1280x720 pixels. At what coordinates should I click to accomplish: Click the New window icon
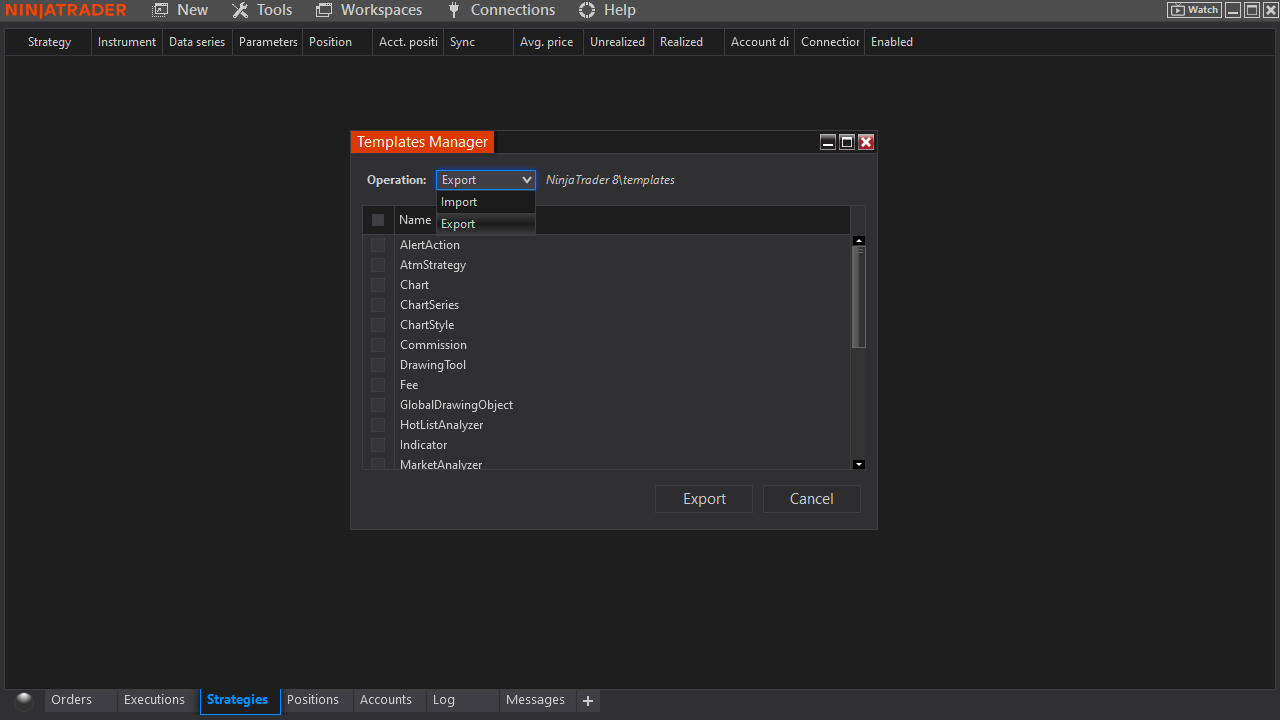(160, 10)
